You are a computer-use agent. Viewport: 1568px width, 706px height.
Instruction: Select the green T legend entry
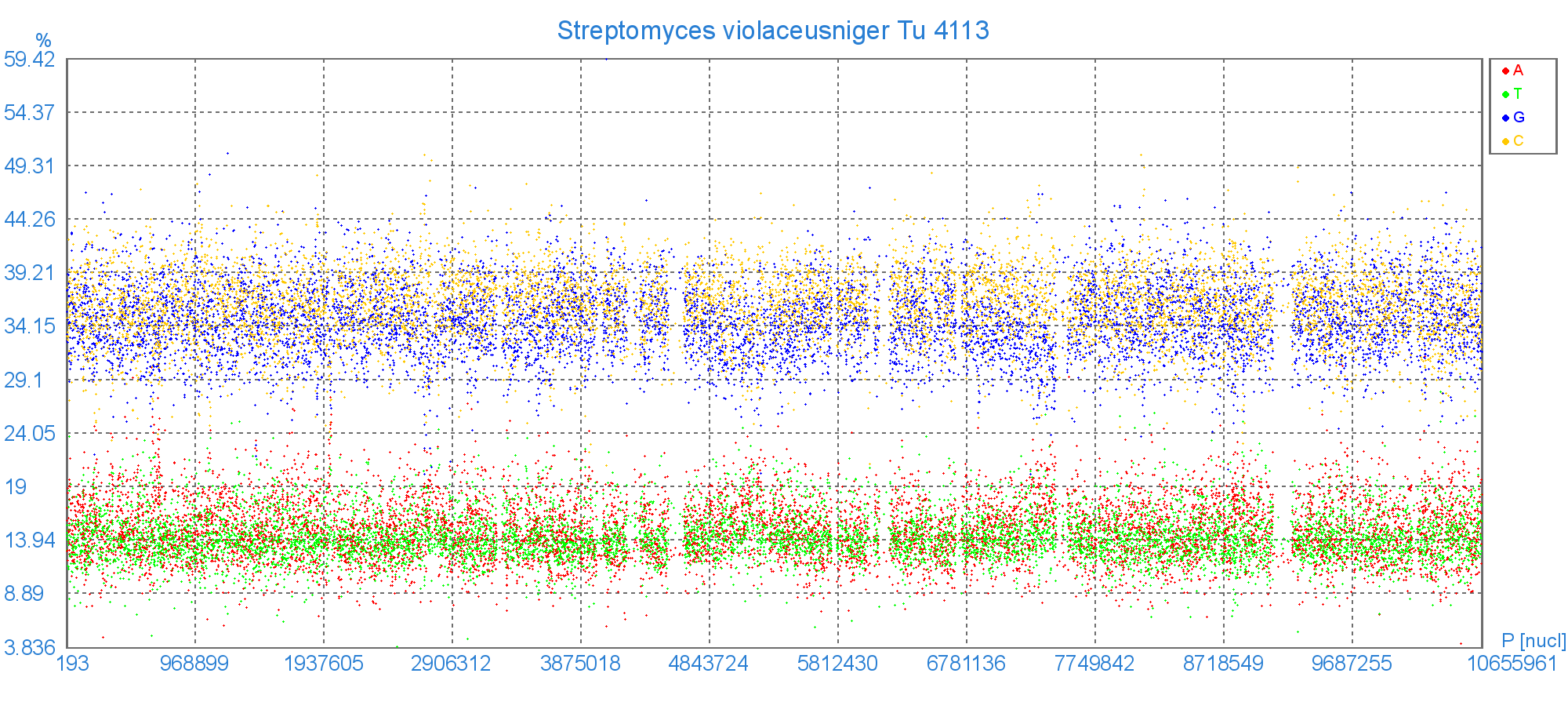click(1512, 94)
